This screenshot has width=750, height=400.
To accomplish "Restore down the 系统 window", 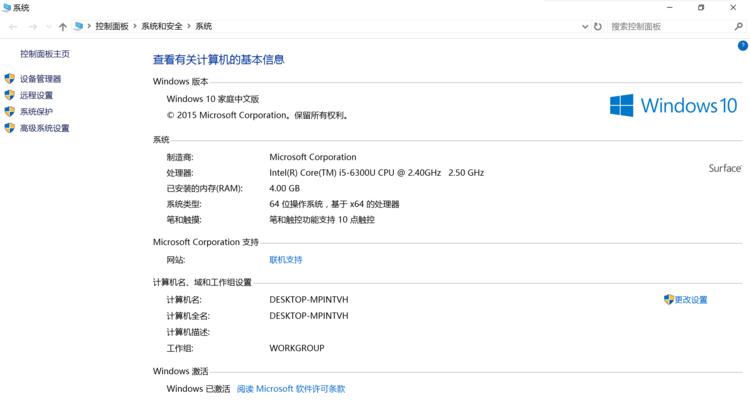I will (x=701, y=7).
